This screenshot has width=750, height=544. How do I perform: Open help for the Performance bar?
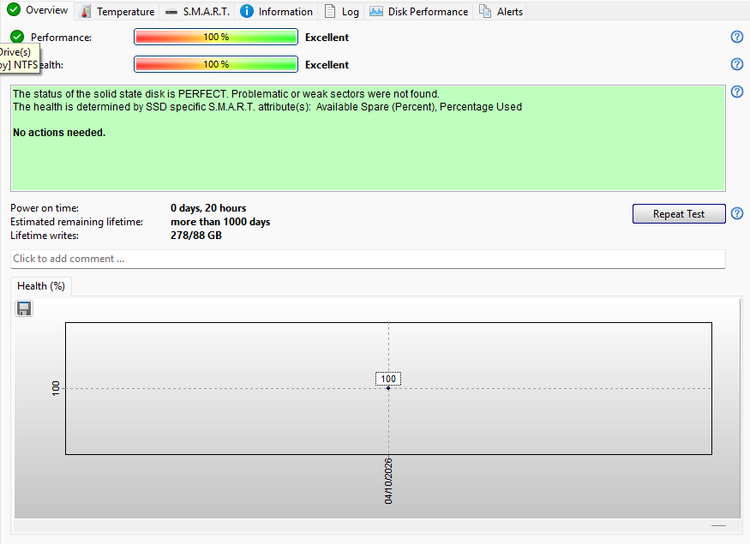pos(737,37)
